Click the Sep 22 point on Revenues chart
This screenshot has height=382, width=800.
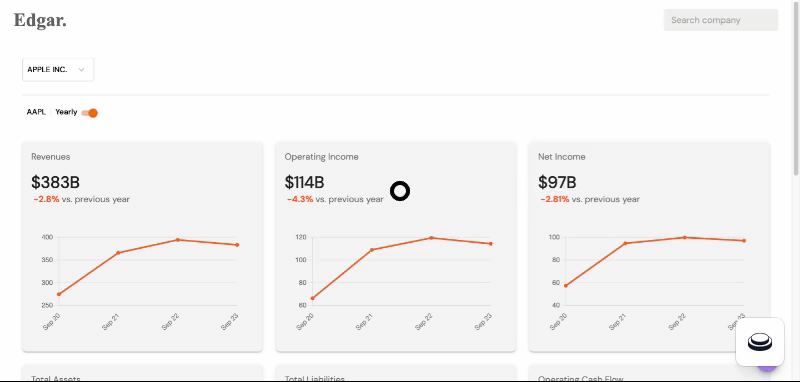click(178, 240)
